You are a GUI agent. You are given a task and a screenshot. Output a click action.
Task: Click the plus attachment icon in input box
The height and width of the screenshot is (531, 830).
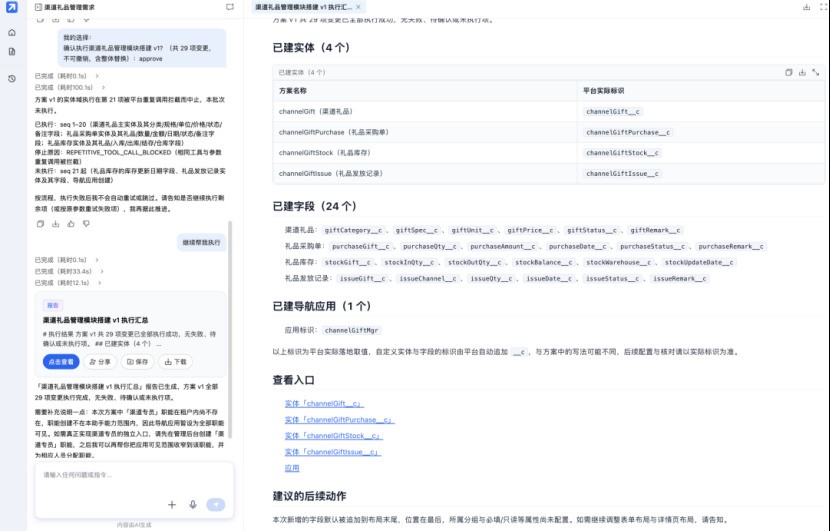pos(172,505)
